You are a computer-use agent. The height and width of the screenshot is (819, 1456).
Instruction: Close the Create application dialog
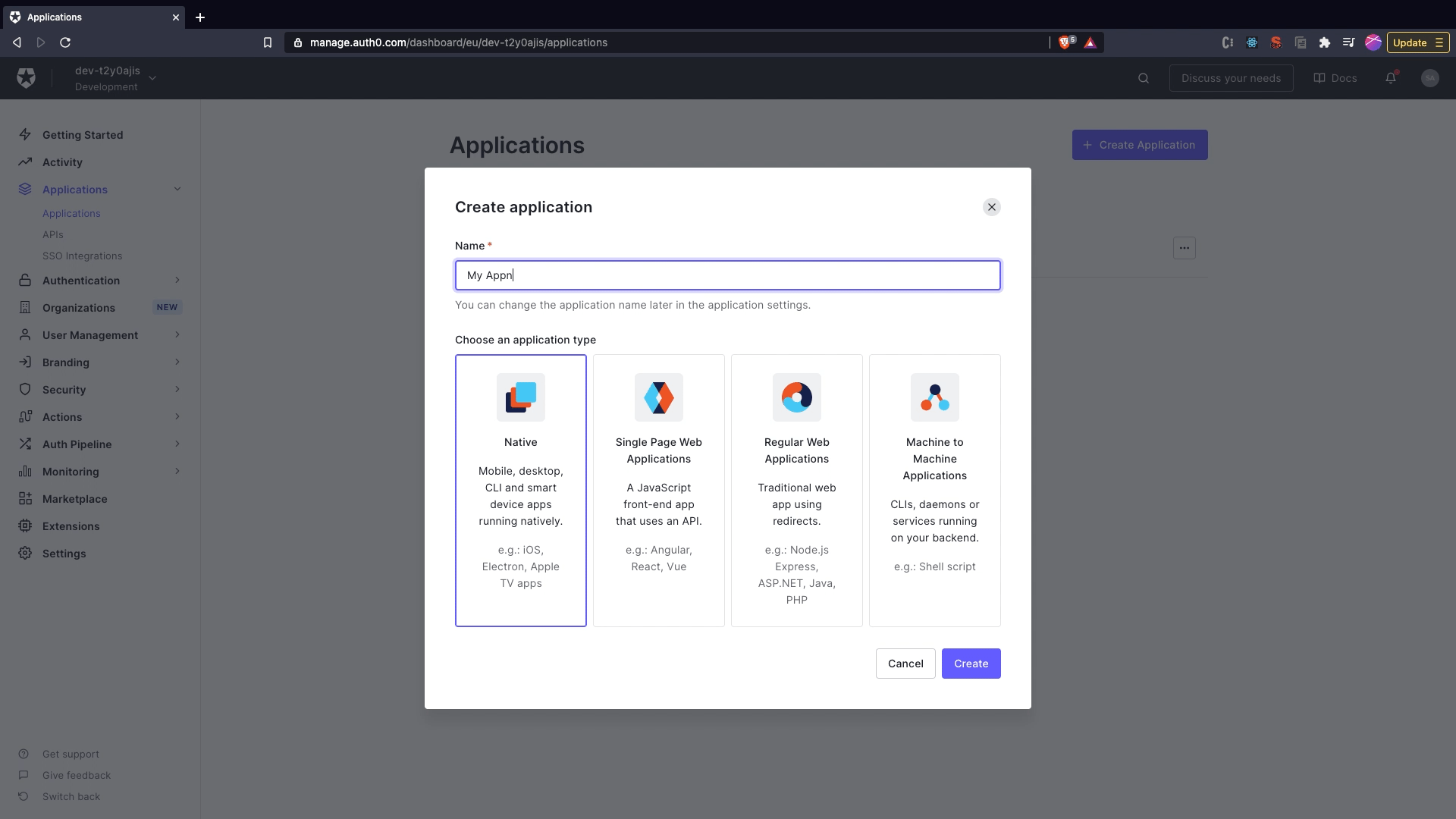click(991, 207)
